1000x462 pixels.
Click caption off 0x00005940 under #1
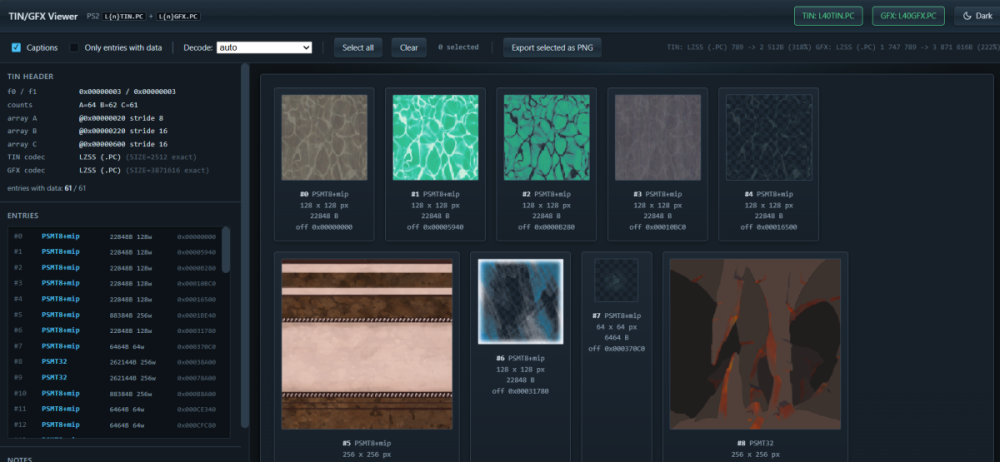tap(436, 227)
